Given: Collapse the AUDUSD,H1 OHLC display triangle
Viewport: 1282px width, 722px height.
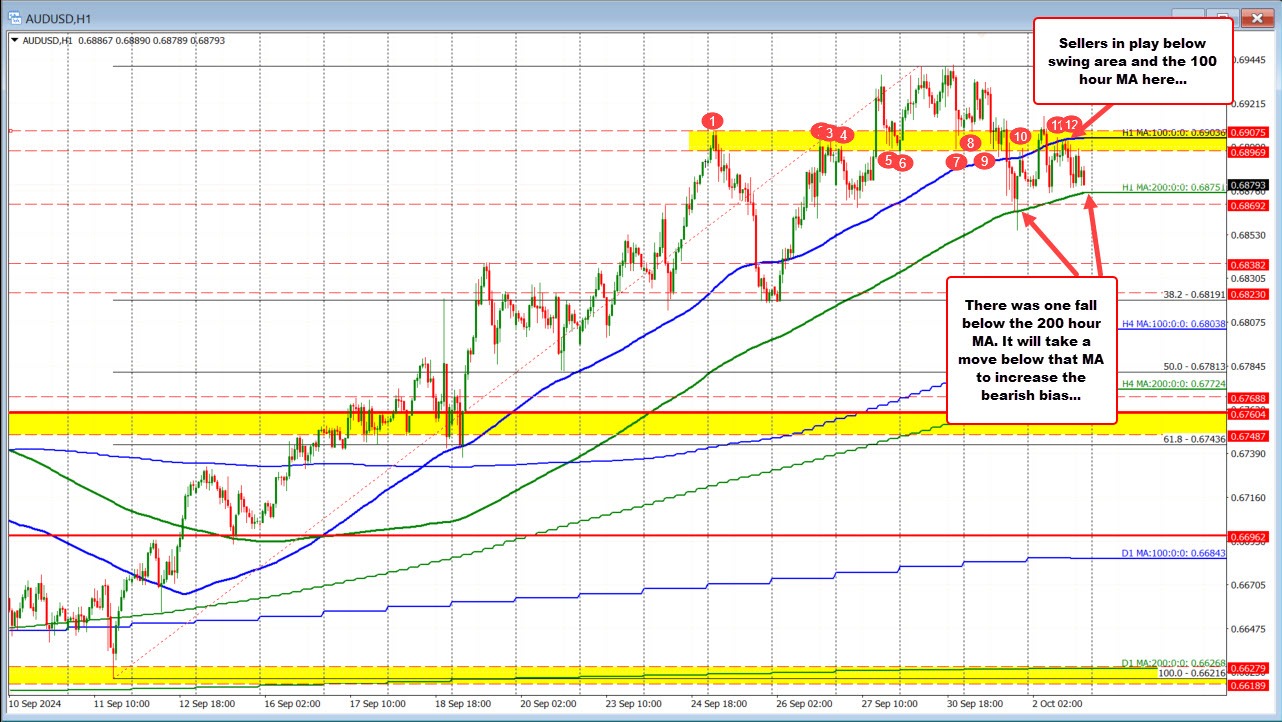Looking at the screenshot, I should (14, 40).
